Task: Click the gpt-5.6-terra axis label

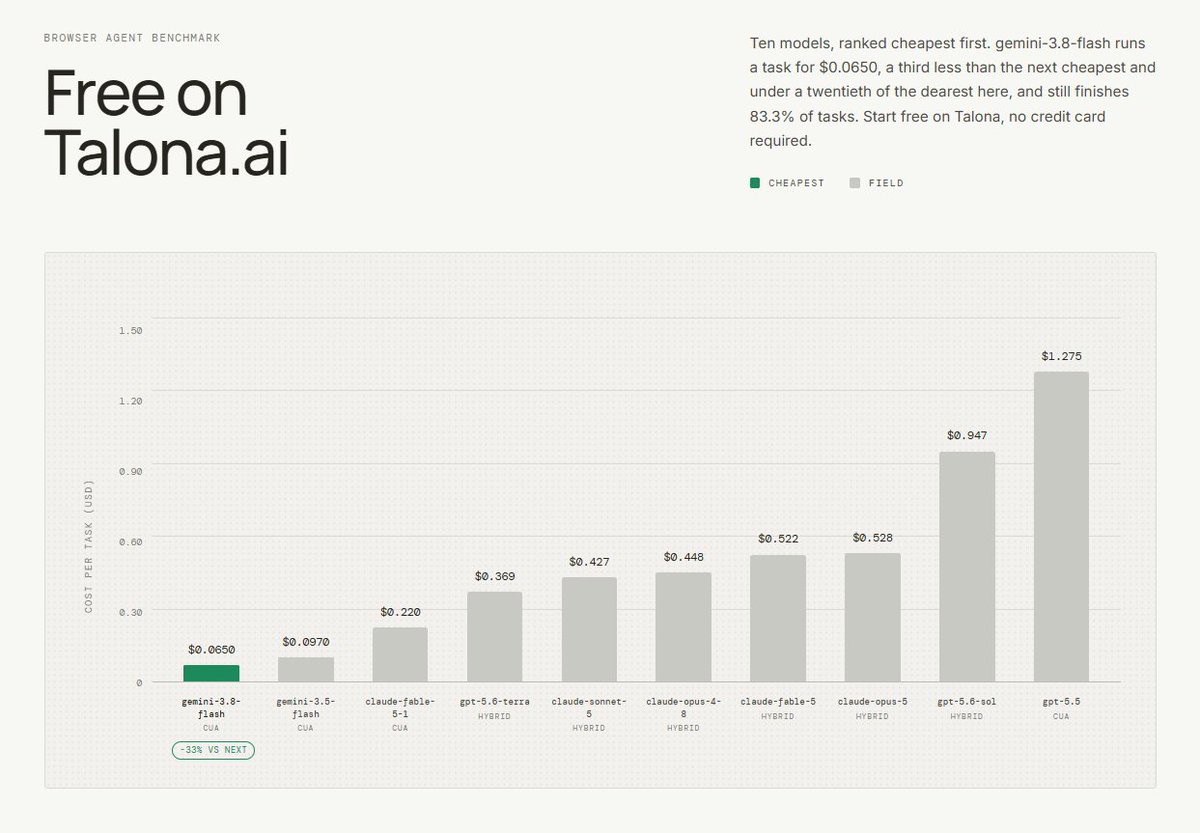Action: 495,702
